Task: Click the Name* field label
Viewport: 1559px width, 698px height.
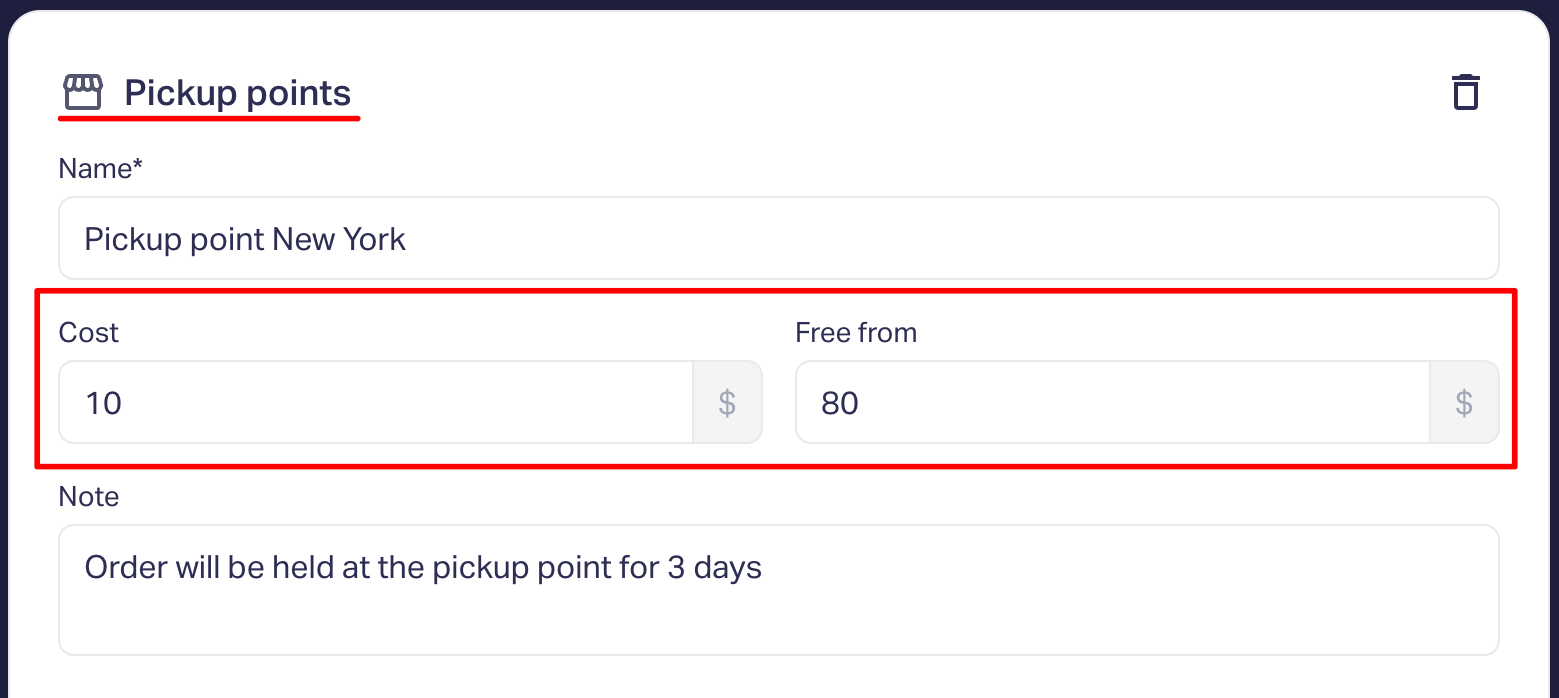Action: click(x=101, y=168)
